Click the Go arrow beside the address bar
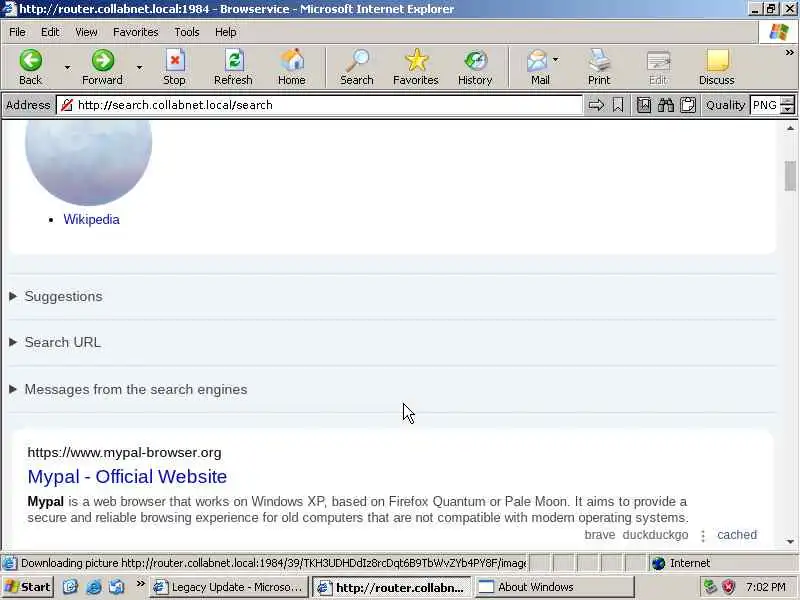800x600 pixels. (x=596, y=105)
